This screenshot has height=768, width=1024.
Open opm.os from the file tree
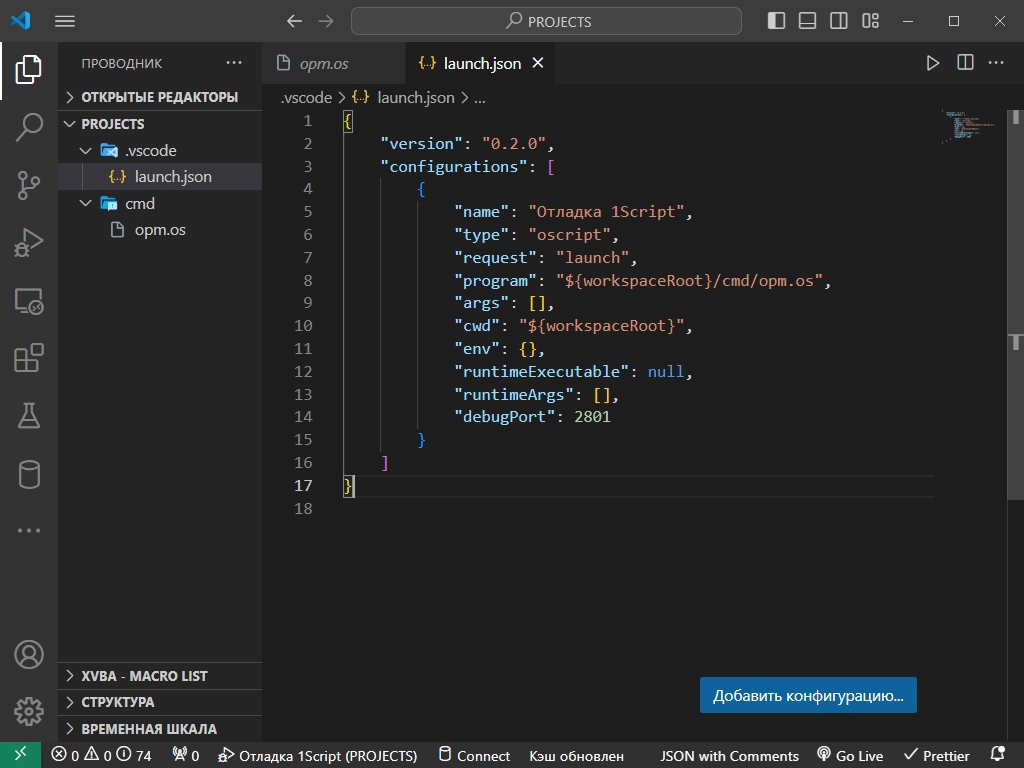(x=160, y=230)
